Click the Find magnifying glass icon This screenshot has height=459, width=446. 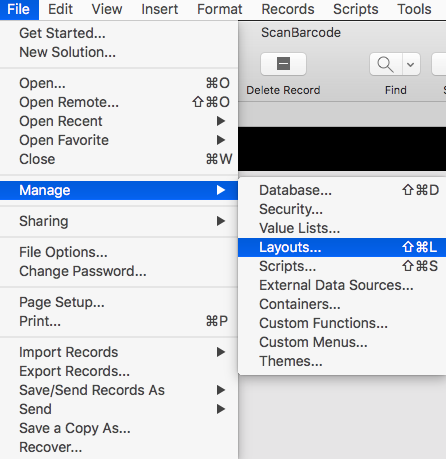tap(385, 64)
